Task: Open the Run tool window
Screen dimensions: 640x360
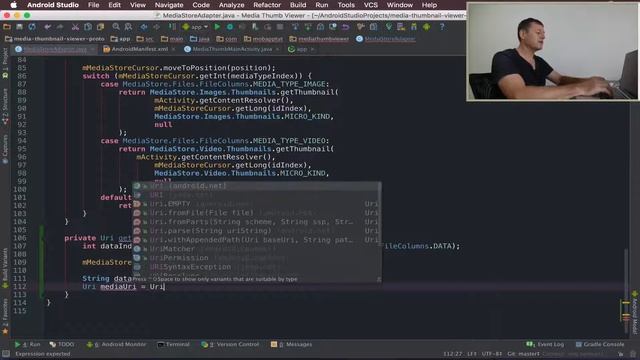Action: point(28,344)
